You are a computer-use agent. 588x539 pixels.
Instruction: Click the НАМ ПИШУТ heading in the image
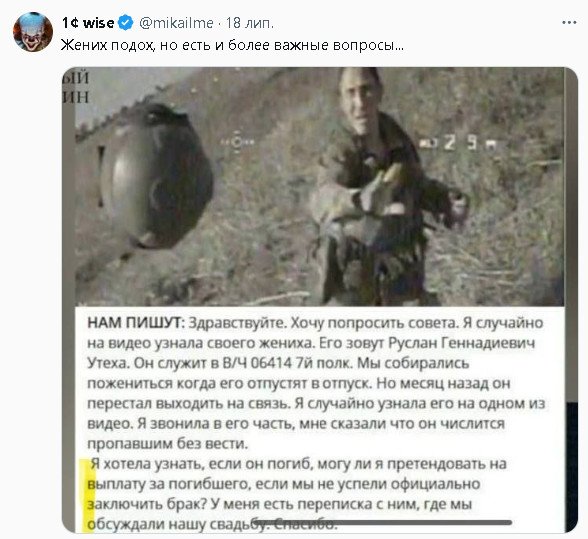136,323
